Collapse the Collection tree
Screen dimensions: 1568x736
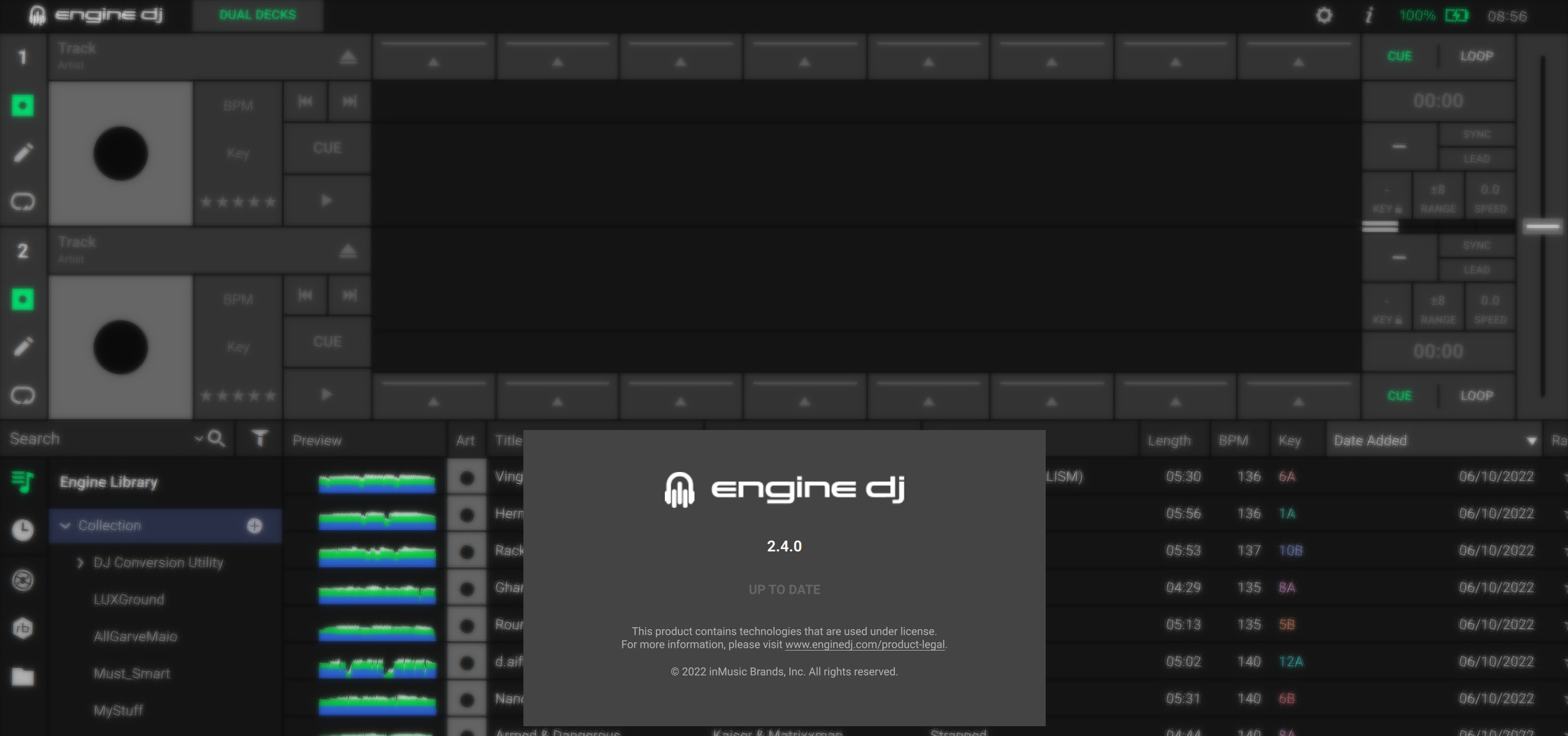click(67, 526)
